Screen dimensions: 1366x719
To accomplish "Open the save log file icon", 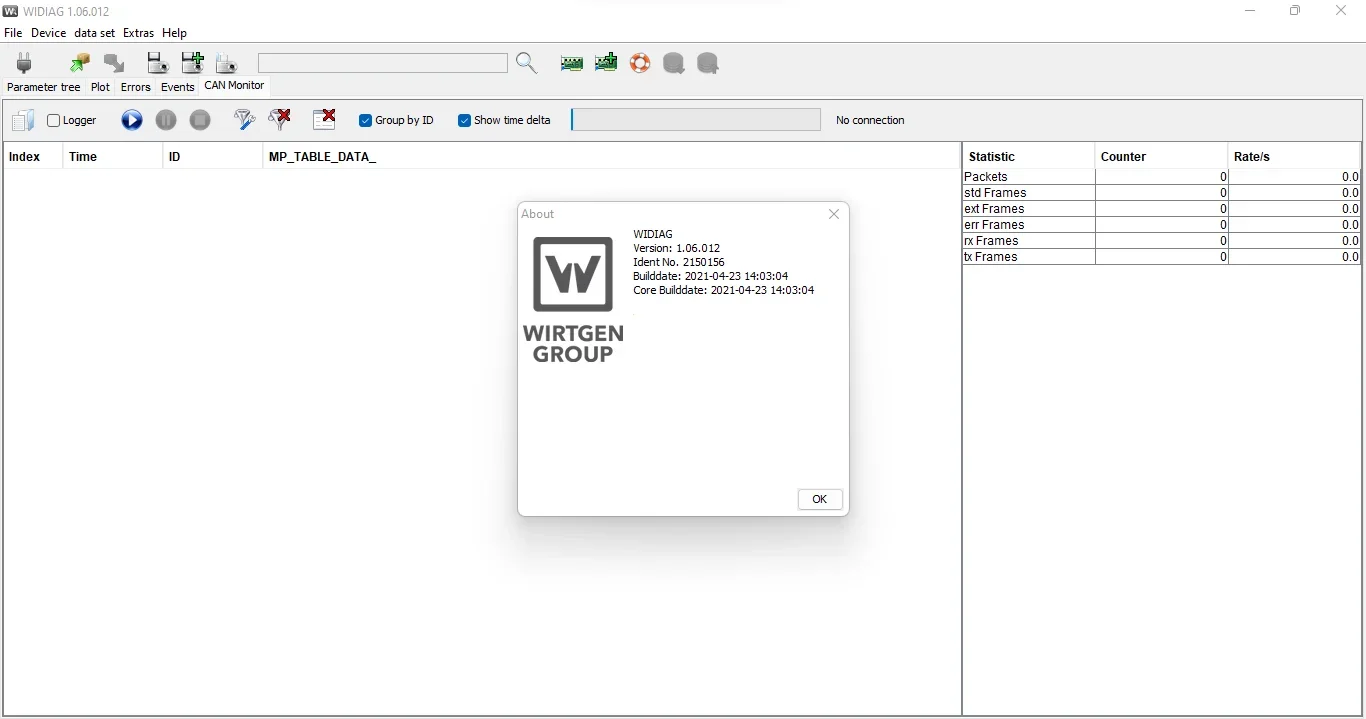I will [x=156, y=62].
